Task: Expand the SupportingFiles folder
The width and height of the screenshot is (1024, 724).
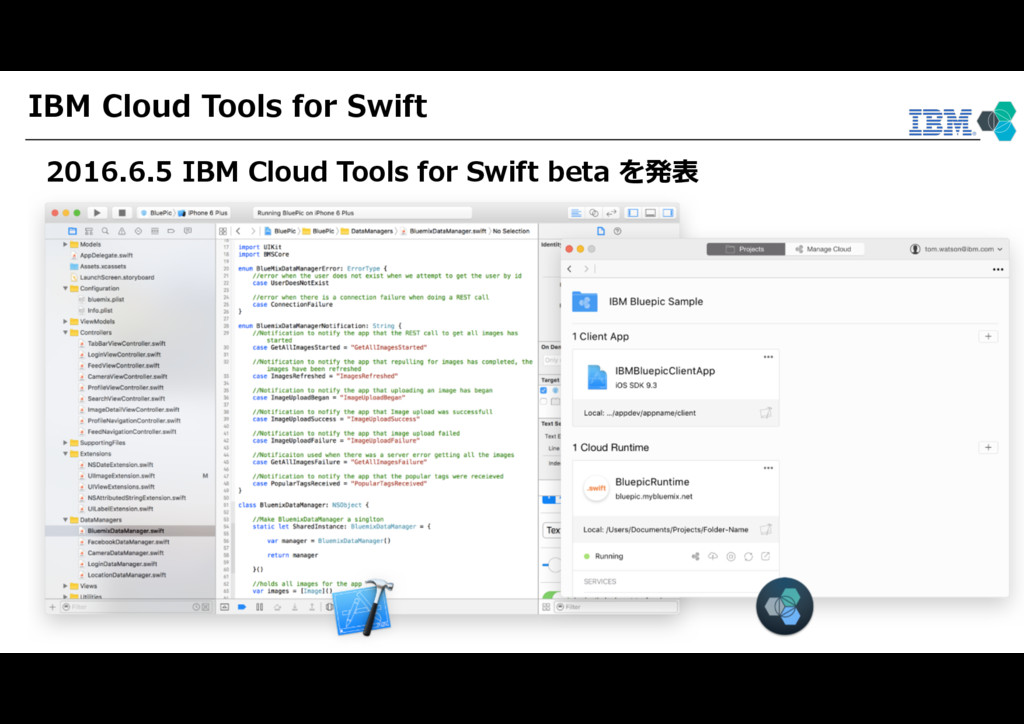Action: pos(65,443)
